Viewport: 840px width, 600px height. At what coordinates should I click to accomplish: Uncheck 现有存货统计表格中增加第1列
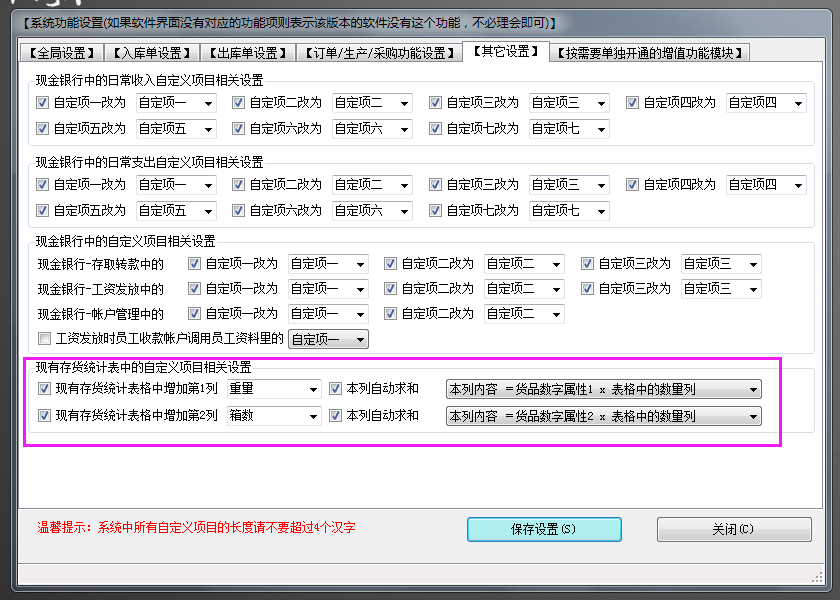coord(44,388)
